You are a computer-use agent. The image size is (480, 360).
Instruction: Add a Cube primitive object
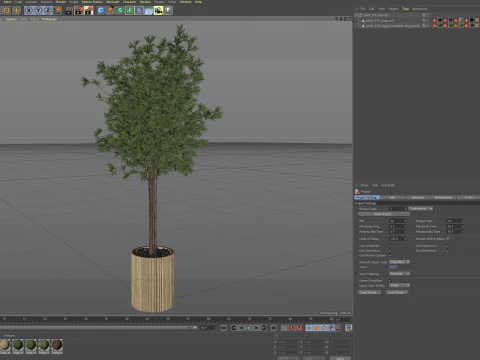pyautogui.click(x=101, y=11)
